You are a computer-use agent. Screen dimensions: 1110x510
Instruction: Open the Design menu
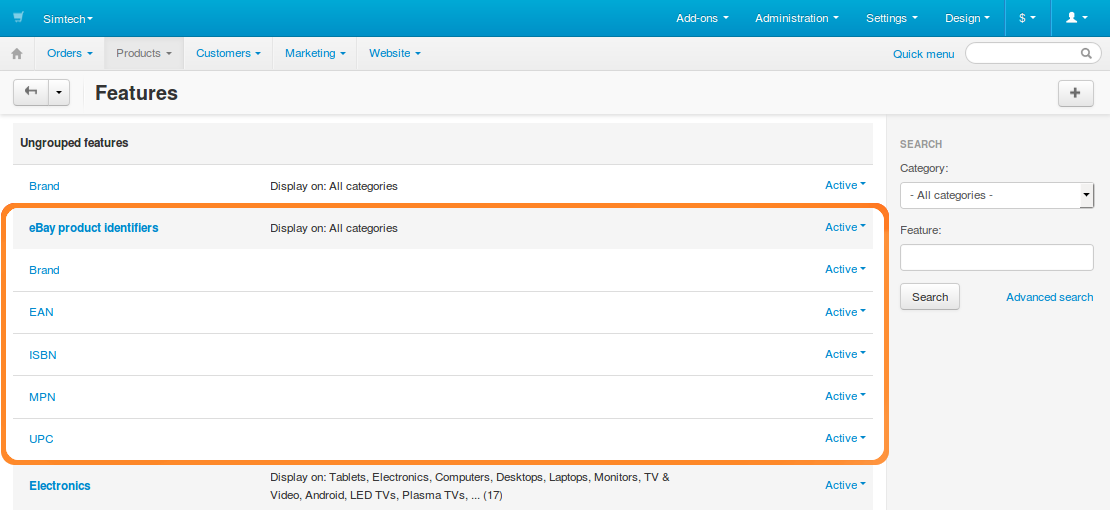click(x=968, y=18)
